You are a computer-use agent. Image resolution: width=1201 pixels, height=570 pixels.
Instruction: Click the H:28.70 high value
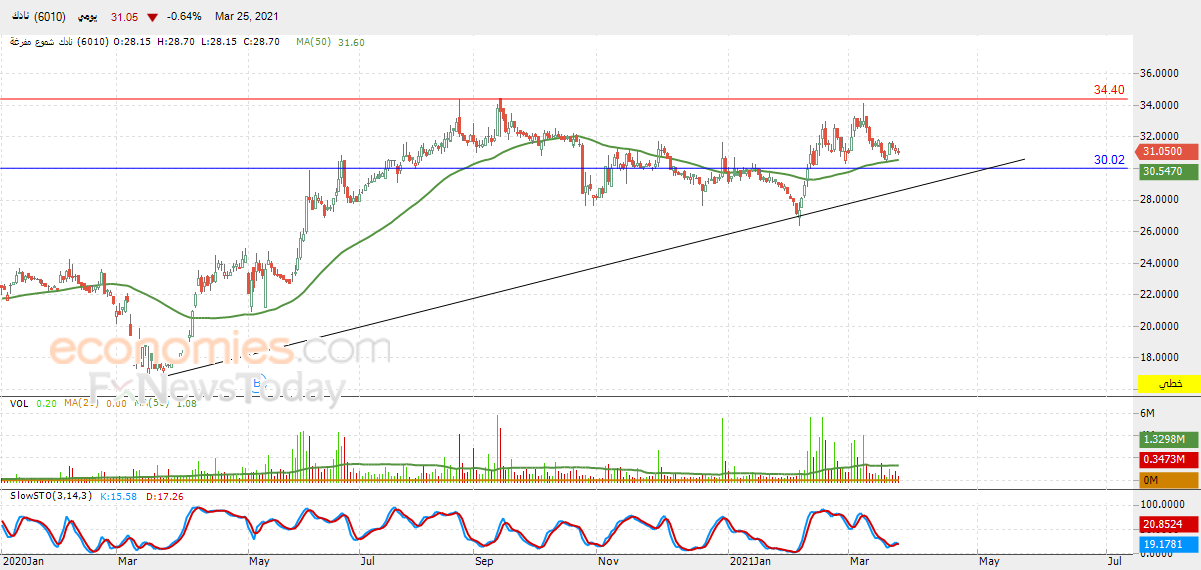pyautogui.click(x=177, y=42)
